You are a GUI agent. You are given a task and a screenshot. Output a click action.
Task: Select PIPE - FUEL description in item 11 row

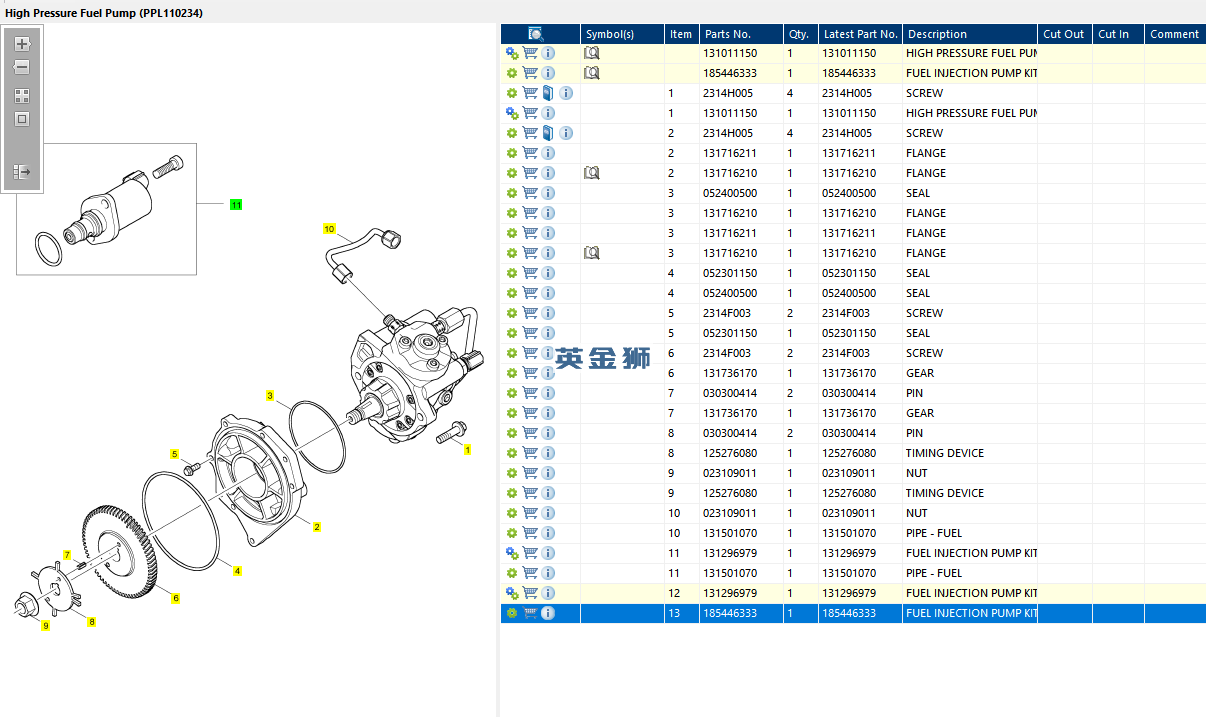coord(934,573)
